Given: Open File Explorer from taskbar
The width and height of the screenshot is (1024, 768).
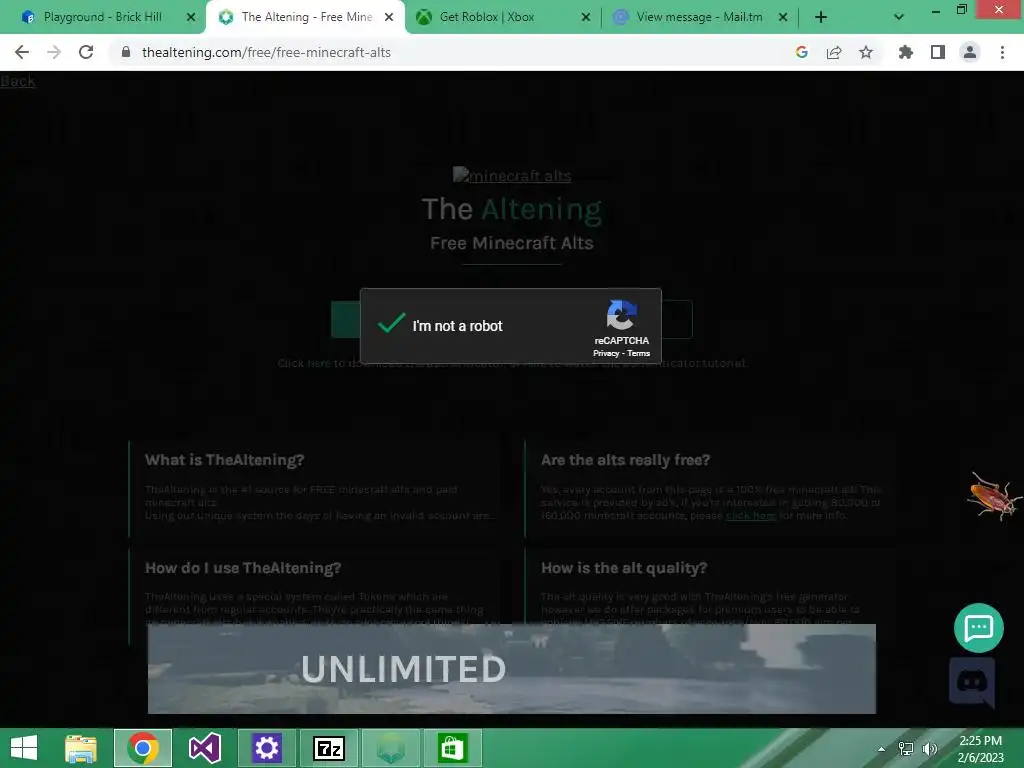Looking at the screenshot, I should click(81, 748).
